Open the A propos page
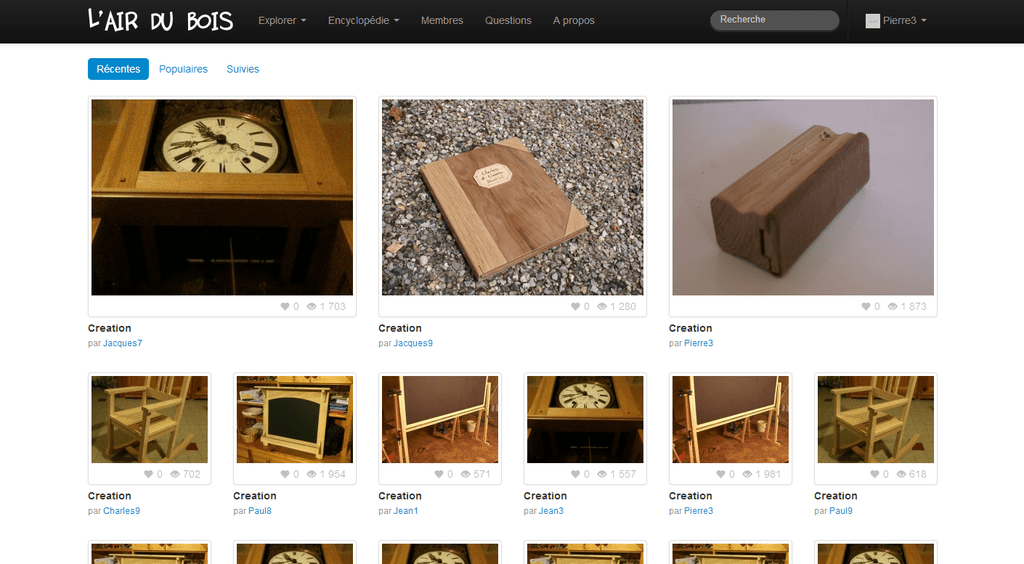This screenshot has height=564, width=1024. 574,21
